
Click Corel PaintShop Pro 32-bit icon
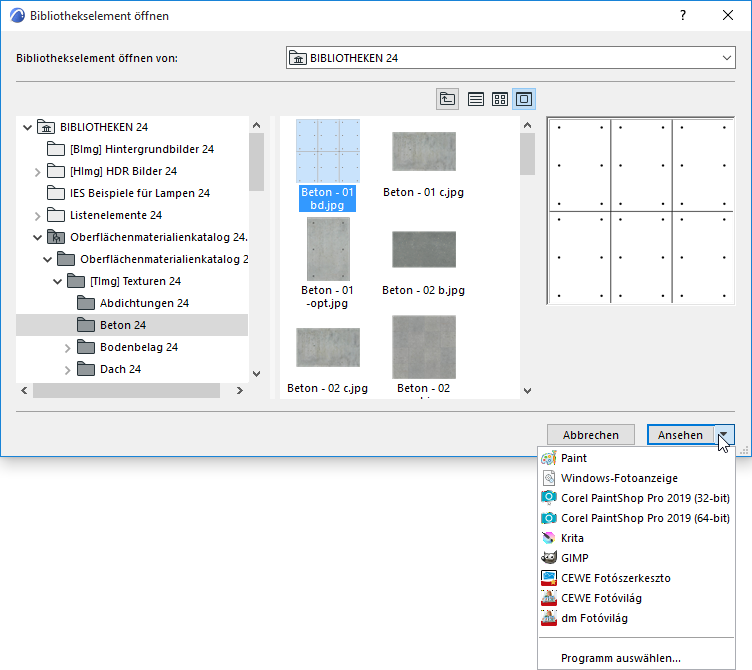[549, 498]
